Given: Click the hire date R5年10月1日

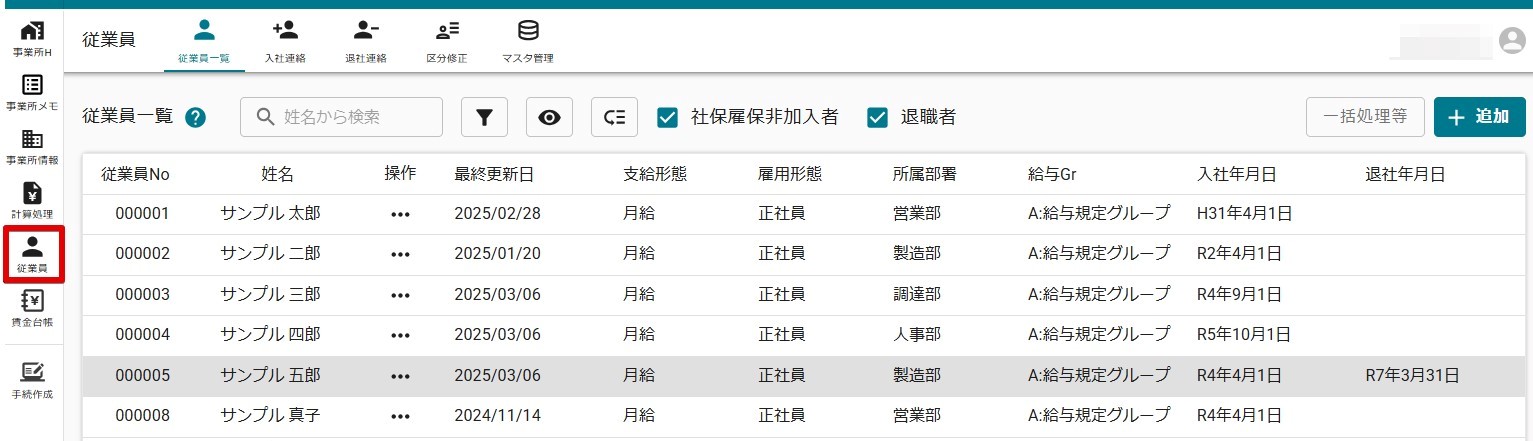Looking at the screenshot, I should tap(1244, 335).
